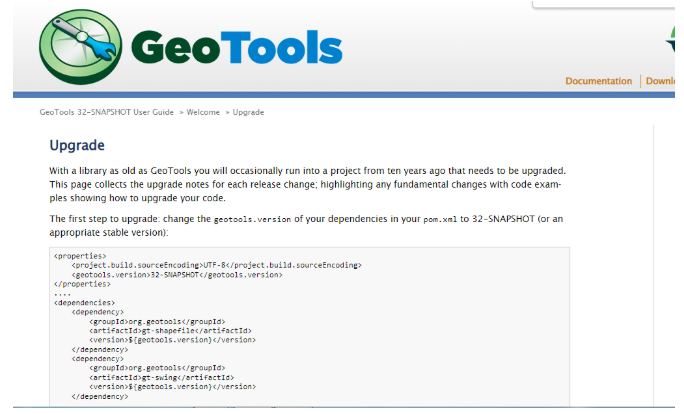Image resolution: width=684 pixels, height=414 pixels.
Task: Open the Download navigation link
Action: [661, 81]
